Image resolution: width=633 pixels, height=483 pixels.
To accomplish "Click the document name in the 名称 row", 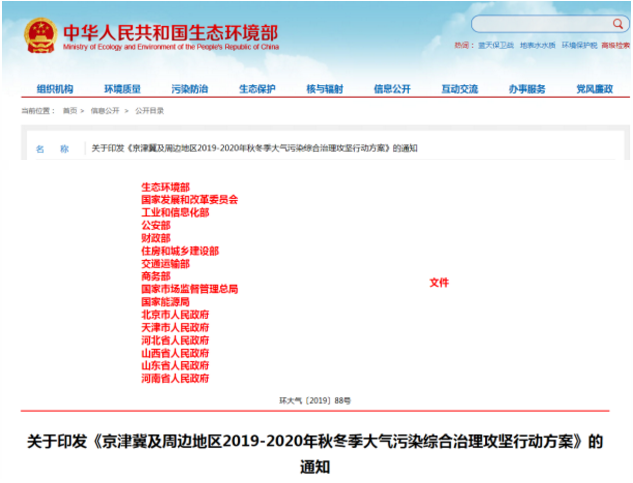I will (x=254, y=148).
